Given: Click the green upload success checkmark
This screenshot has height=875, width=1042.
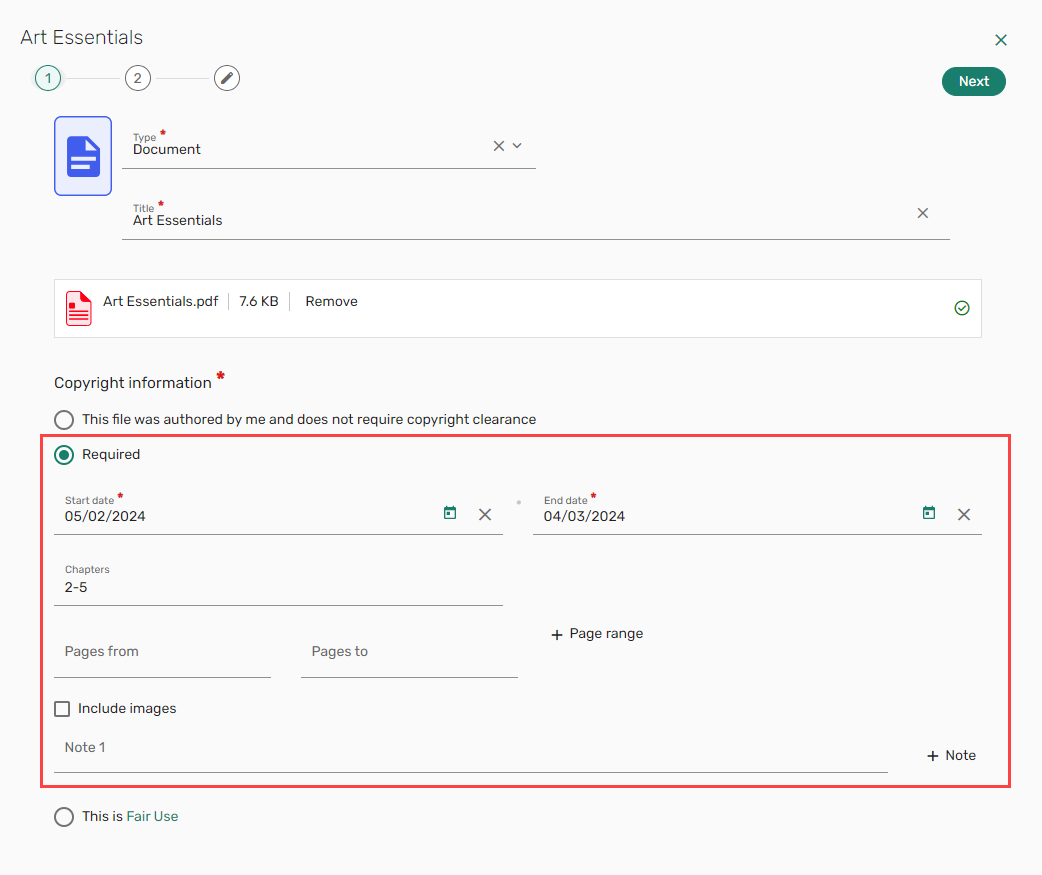Looking at the screenshot, I should tap(962, 308).
